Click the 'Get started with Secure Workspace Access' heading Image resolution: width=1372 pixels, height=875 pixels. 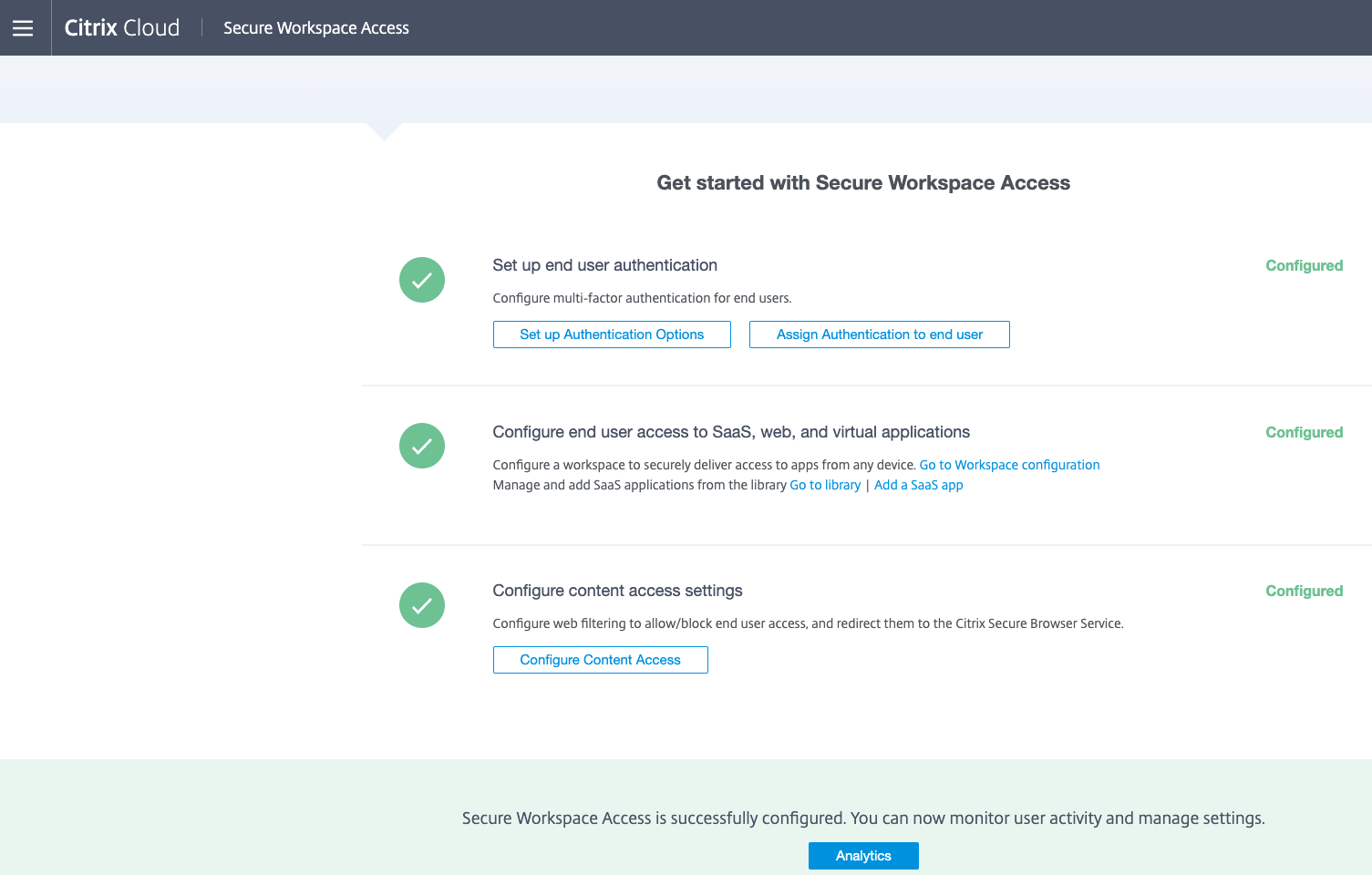click(863, 183)
